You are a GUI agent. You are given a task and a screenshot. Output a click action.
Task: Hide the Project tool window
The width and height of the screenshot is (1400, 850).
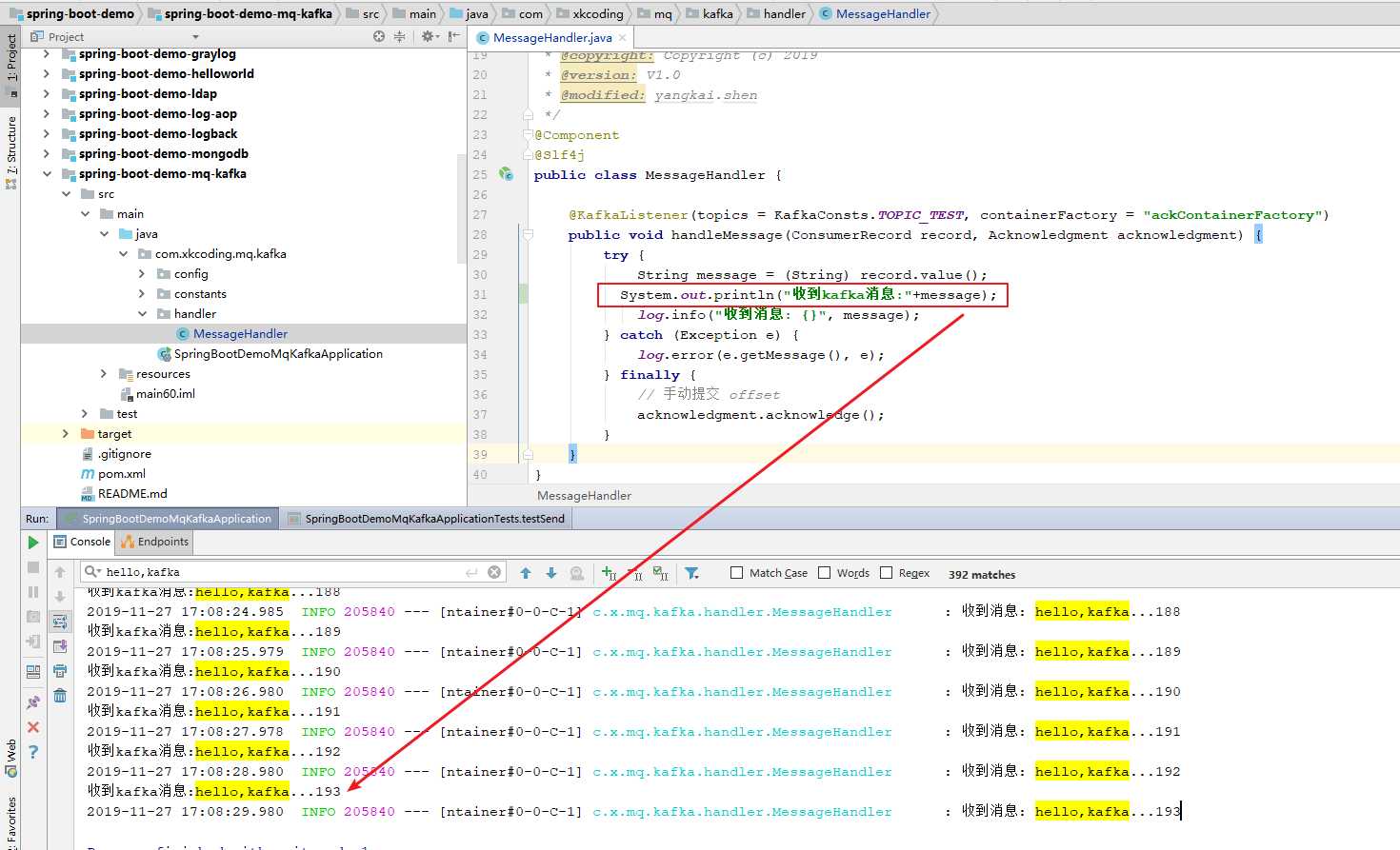tap(453, 36)
